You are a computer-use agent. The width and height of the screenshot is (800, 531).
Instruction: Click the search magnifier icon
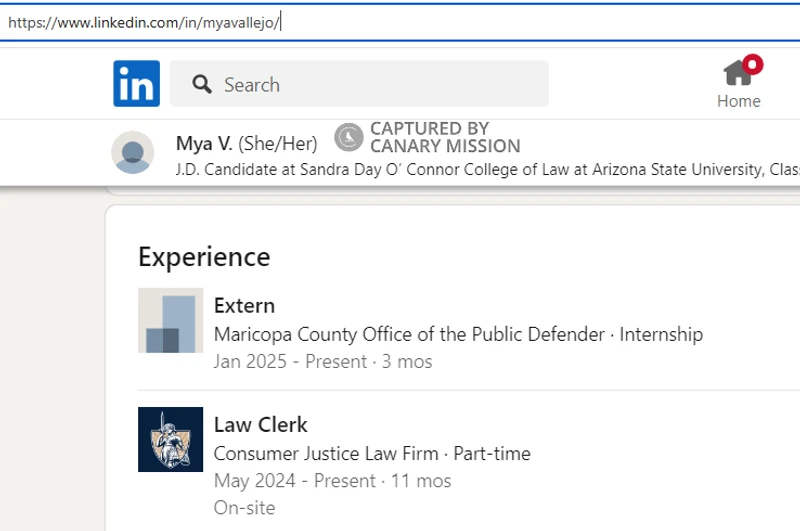pyautogui.click(x=202, y=84)
